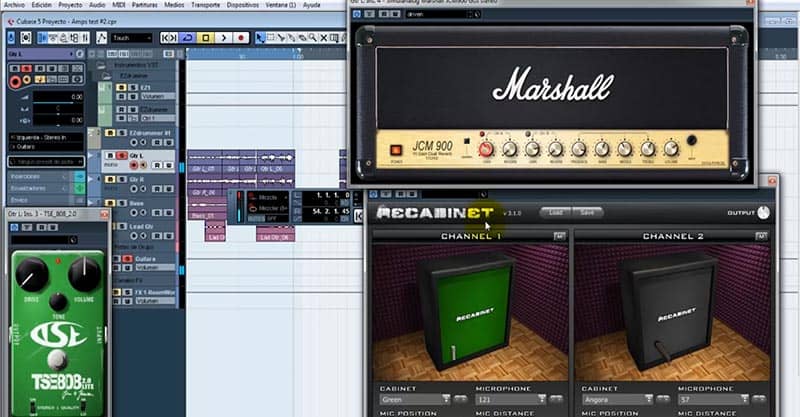Click the input jack on JCM 900
Image resolution: width=800 pixels, height=417 pixels.
691,140
